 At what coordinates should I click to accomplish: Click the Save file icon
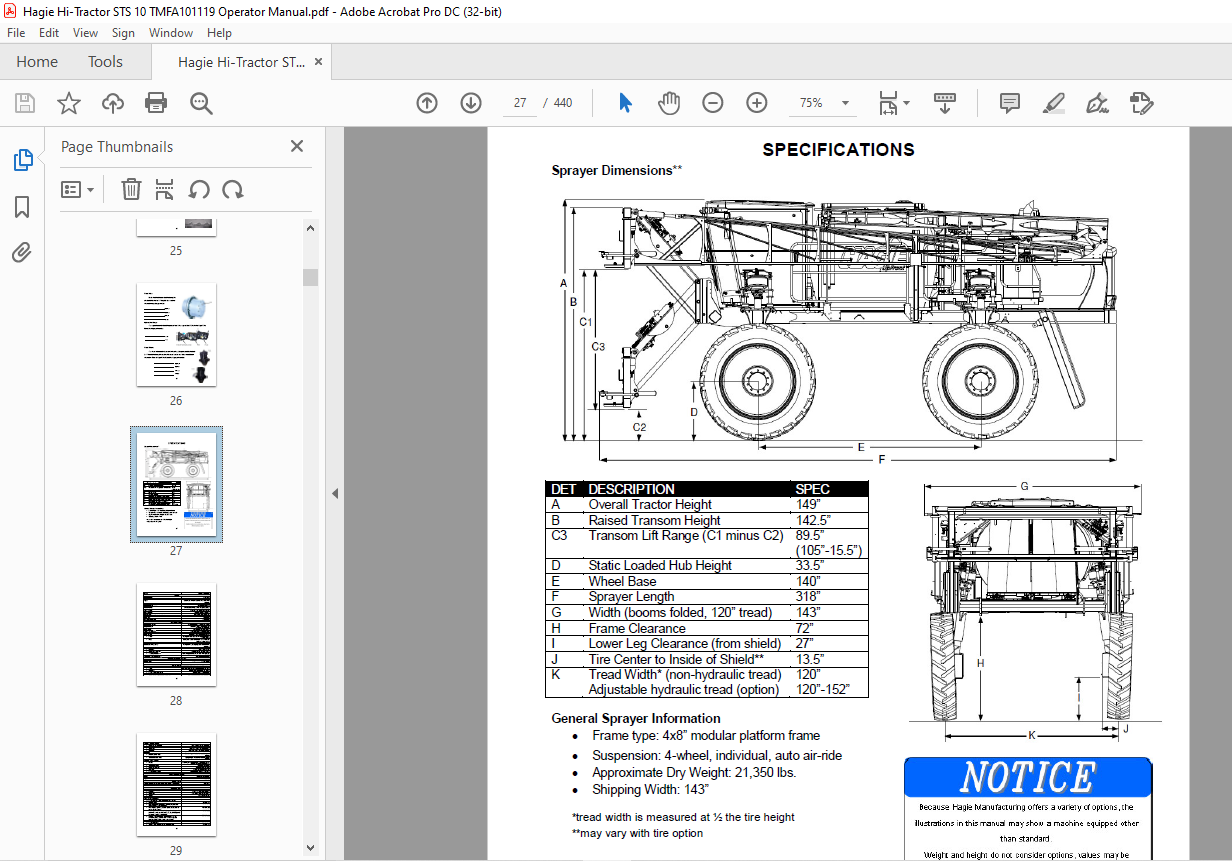coord(25,103)
